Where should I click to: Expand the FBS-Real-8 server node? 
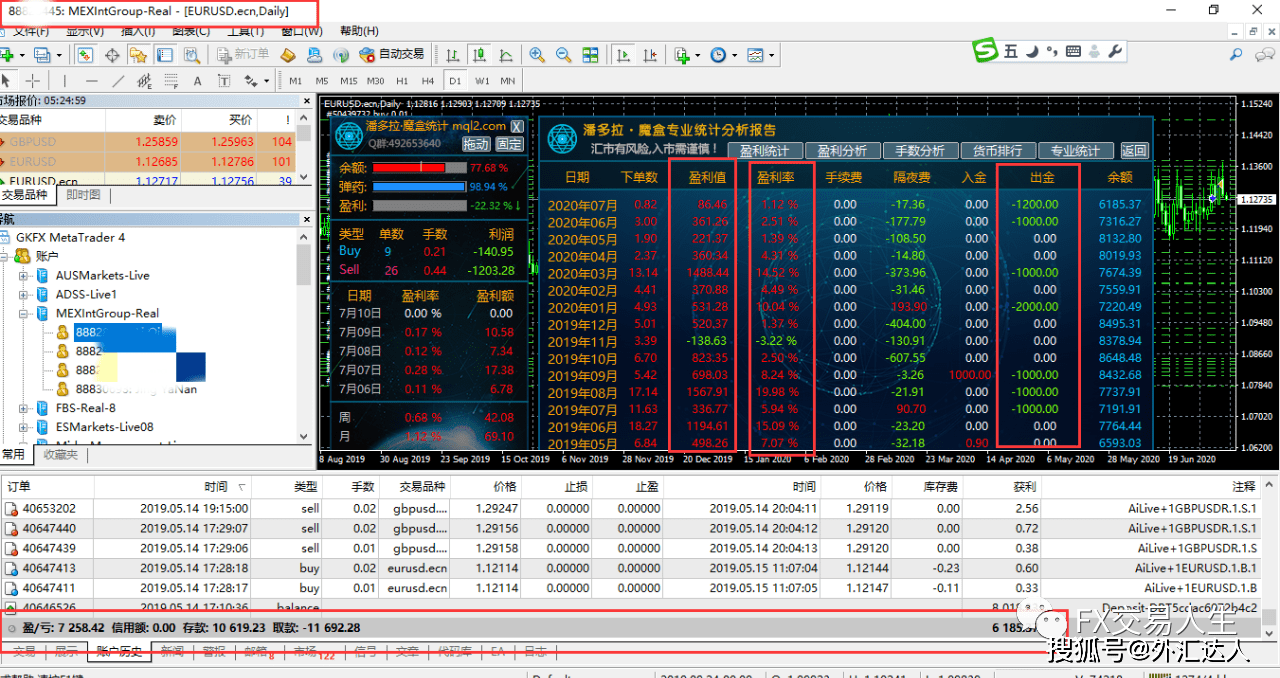(23, 408)
